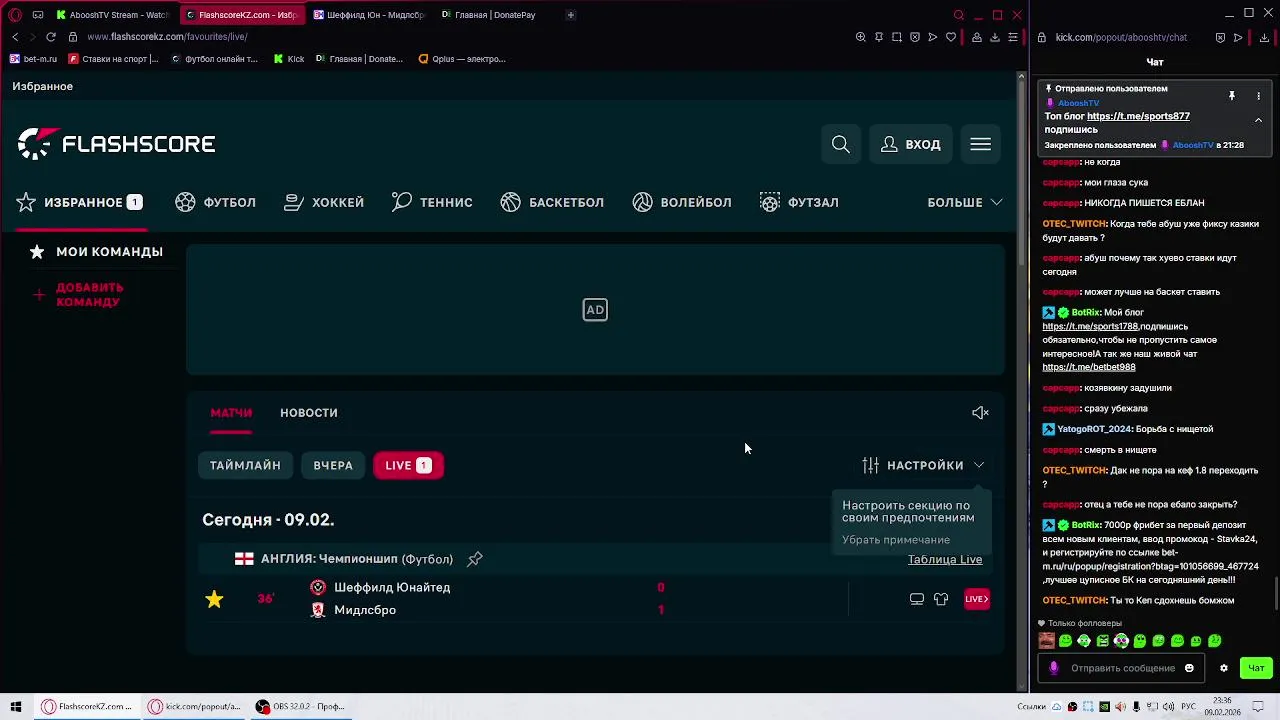Viewport: 1280px width, 720px height.
Task: Click the Отправить сообщение chat input
Action: [x=1123, y=668]
